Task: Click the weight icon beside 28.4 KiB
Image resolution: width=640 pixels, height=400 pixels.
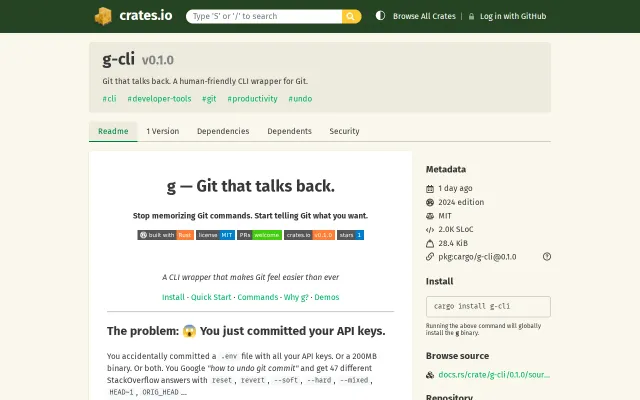Action: [430, 243]
